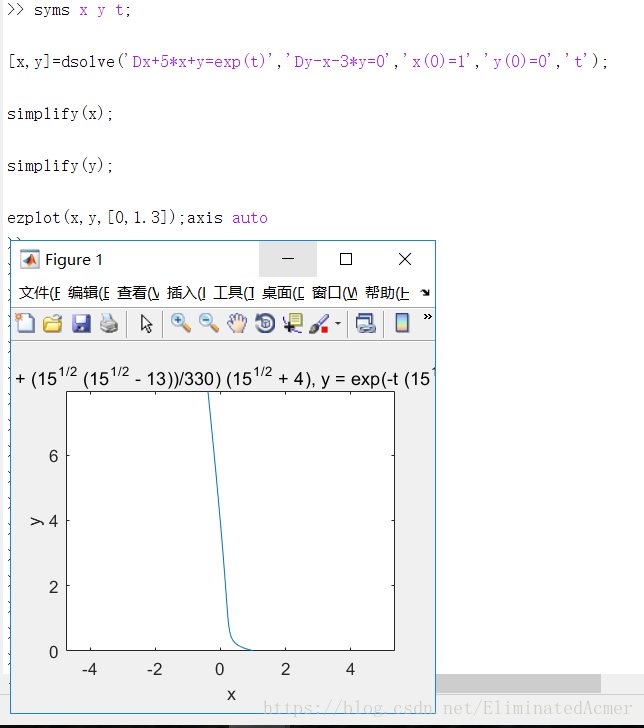The image size is (644, 728).
Task: Open the 插入 (Insert) menu
Action: click(x=186, y=292)
